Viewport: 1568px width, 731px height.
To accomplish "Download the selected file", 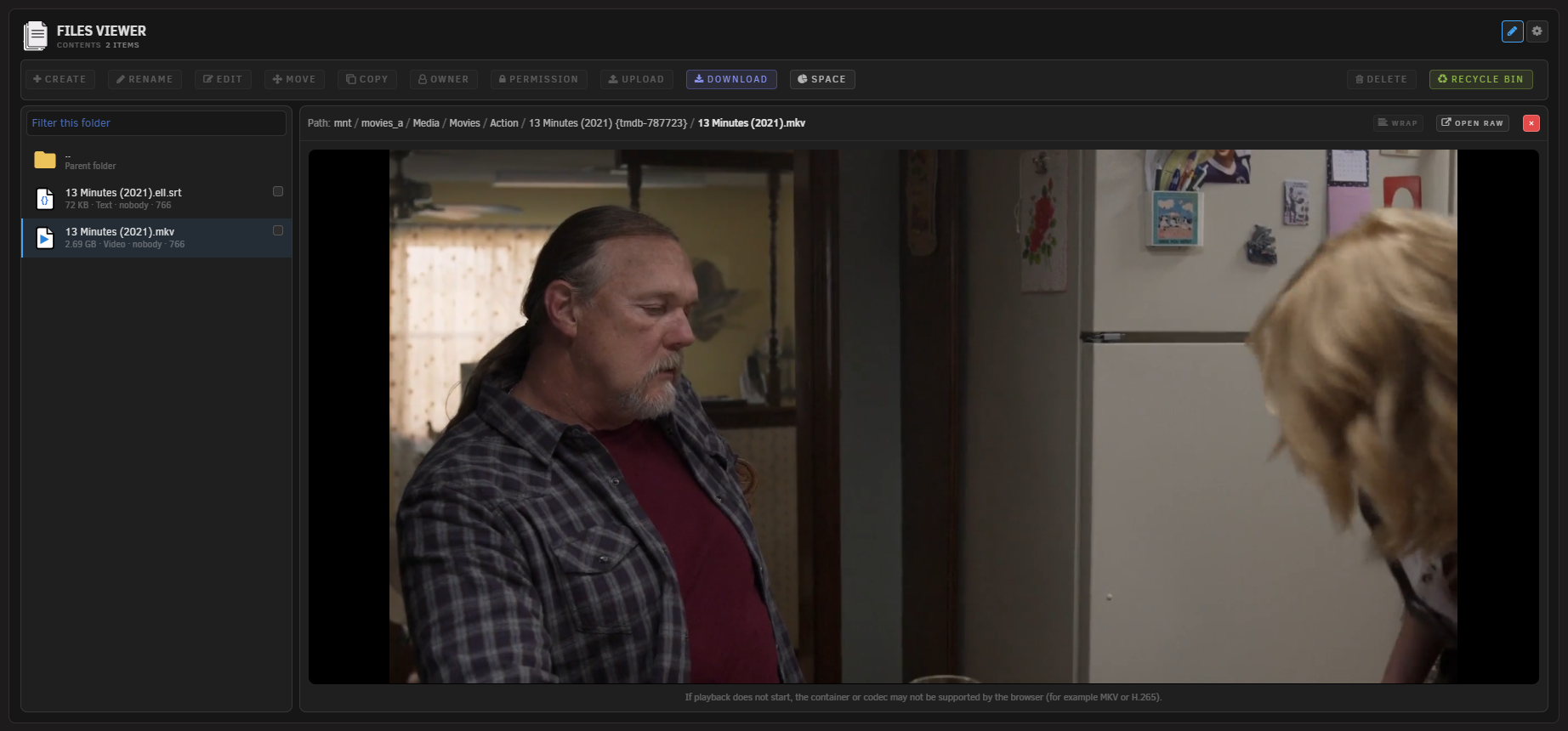I will click(x=731, y=79).
